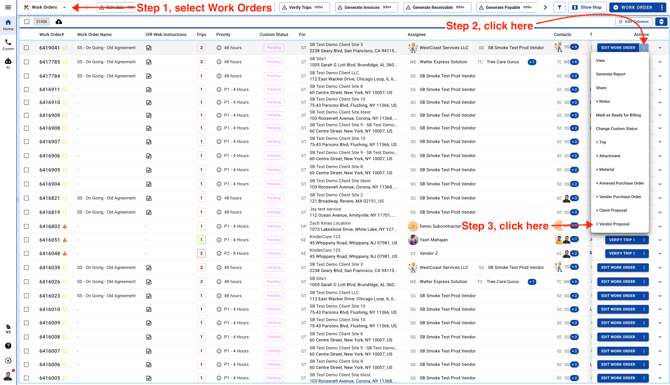Select checkbox for work order 6416048
Image resolution: width=670 pixels, height=385 pixels.
pos(26,253)
